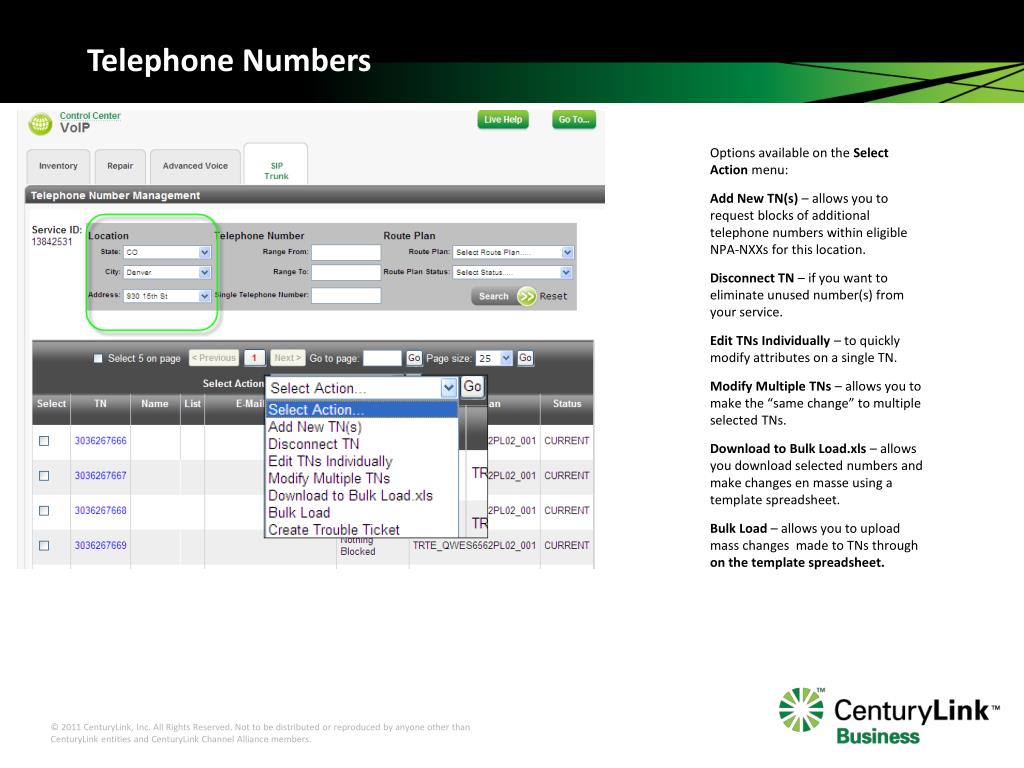Check the box for 3036267666
Viewport: 1024px width, 768px height.
(x=44, y=441)
